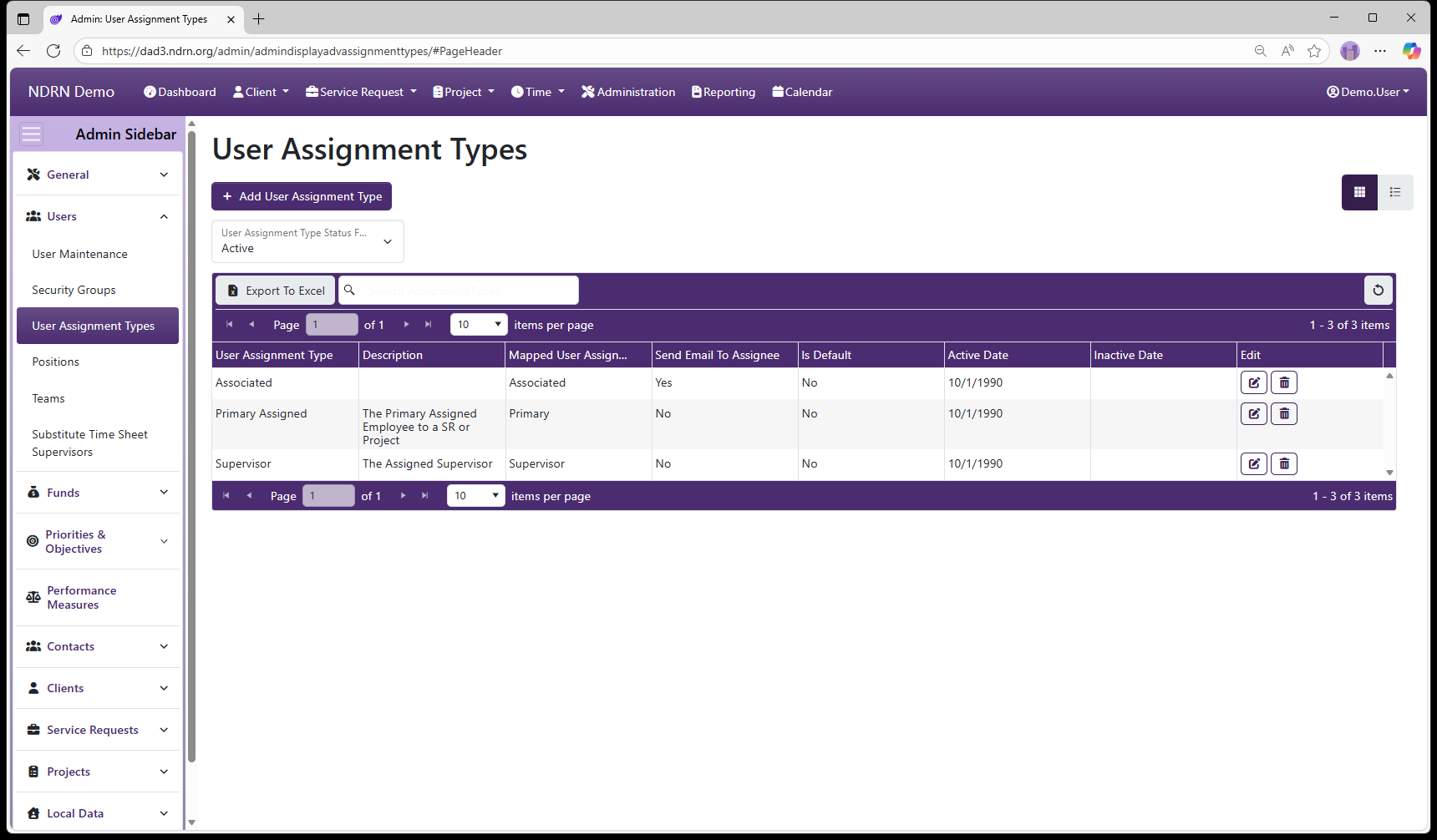This screenshot has width=1437, height=840.
Task: Open User Assignment Type Status filter dropdown
Action: click(307, 241)
